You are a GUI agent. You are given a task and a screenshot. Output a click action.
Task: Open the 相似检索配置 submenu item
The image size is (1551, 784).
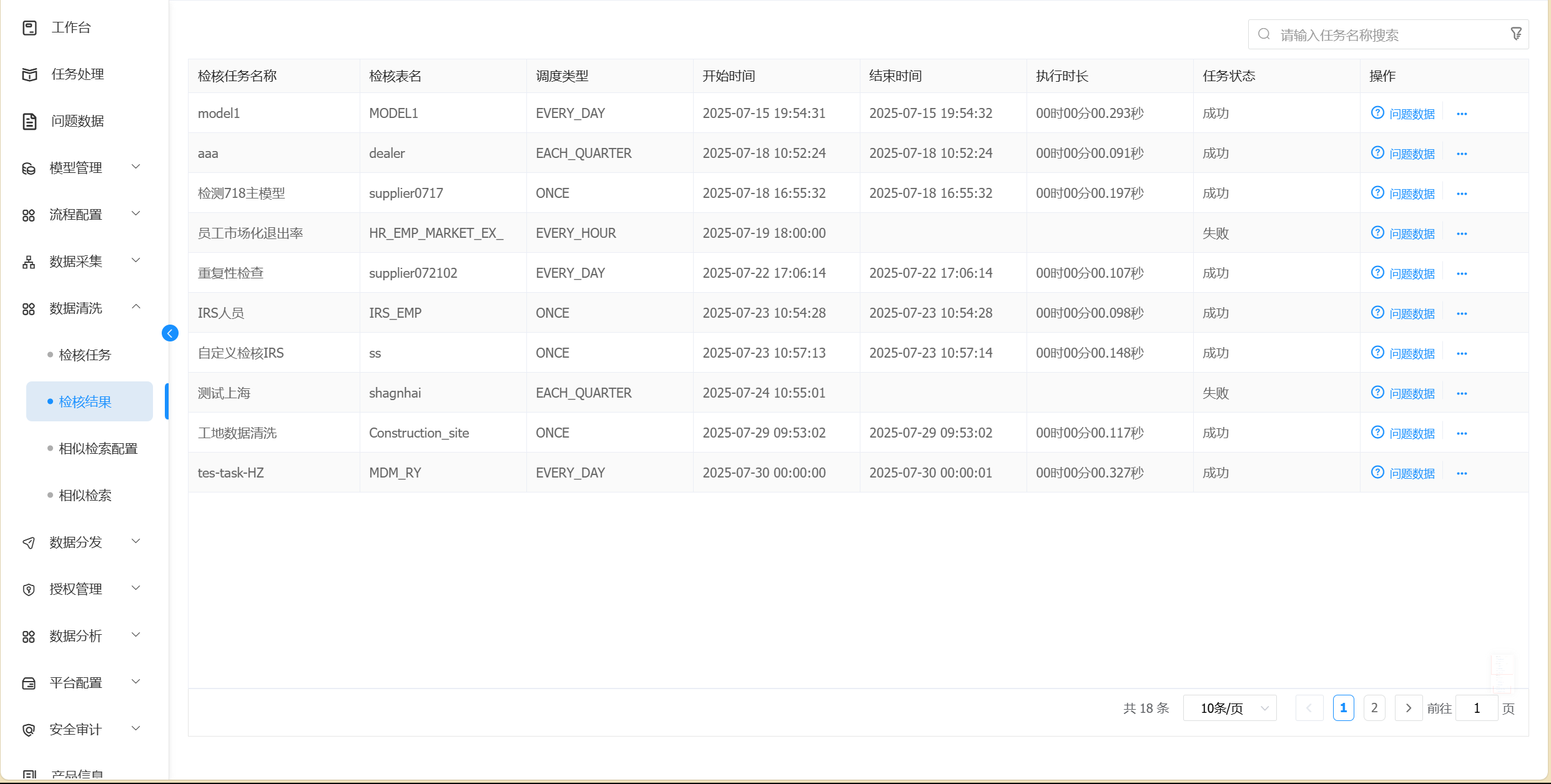click(98, 448)
